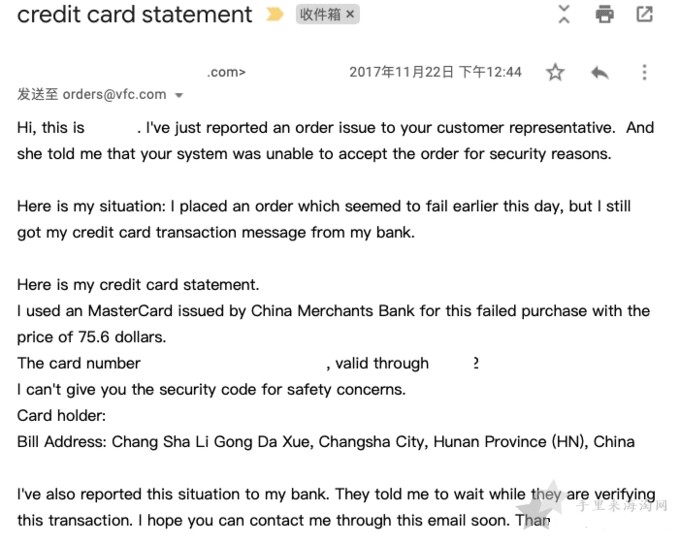Expand recipient details arrow next to orders@vfc.com
680x544 pixels.
pyautogui.click(x=179, y=95)
